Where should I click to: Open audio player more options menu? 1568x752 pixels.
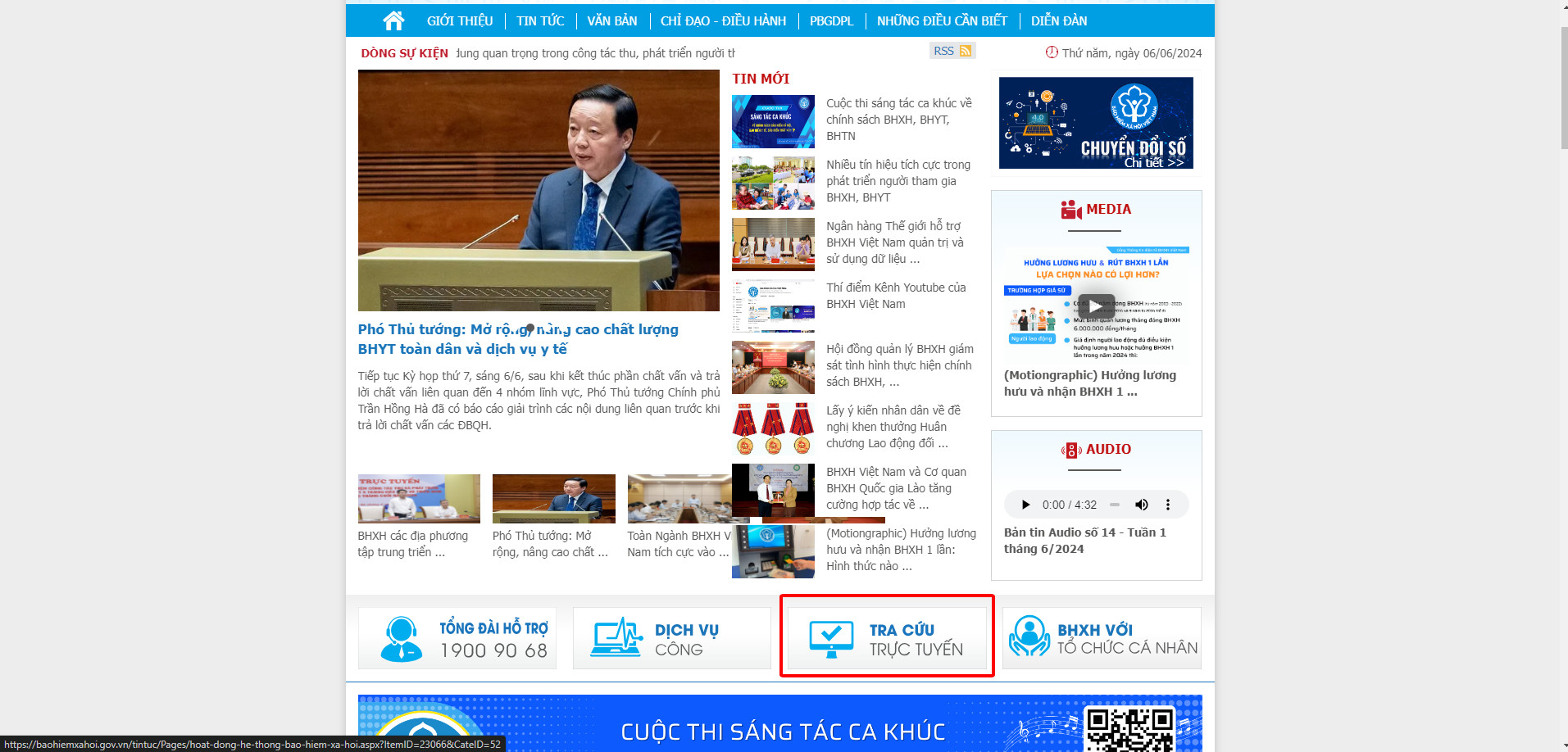pos(1168,505)
